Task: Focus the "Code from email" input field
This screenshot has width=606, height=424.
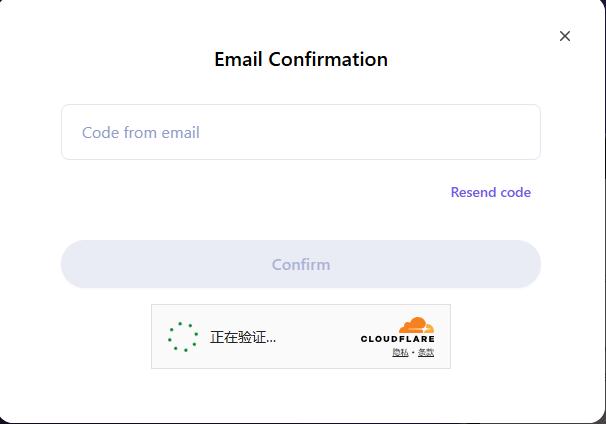Action: pos(300,132)
